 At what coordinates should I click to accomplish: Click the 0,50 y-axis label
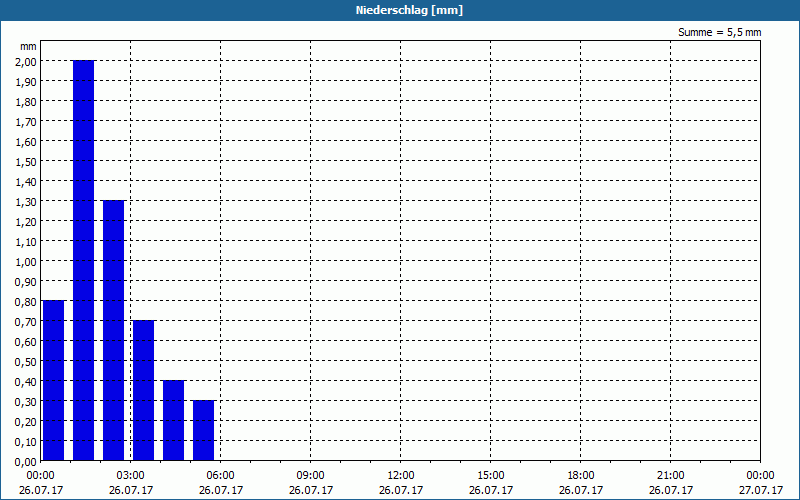[28, 361]
